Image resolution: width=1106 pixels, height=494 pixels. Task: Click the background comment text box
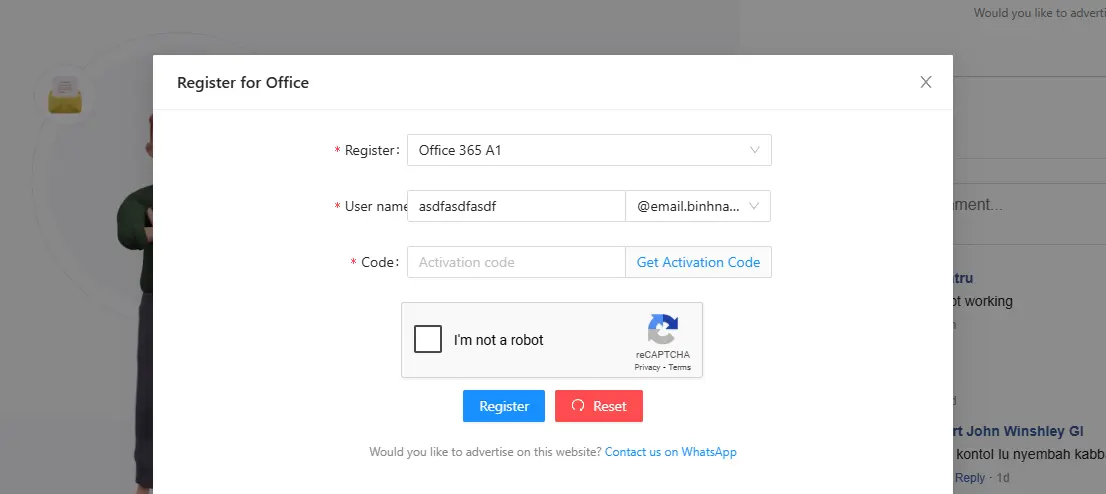[x=1030, y=205]
